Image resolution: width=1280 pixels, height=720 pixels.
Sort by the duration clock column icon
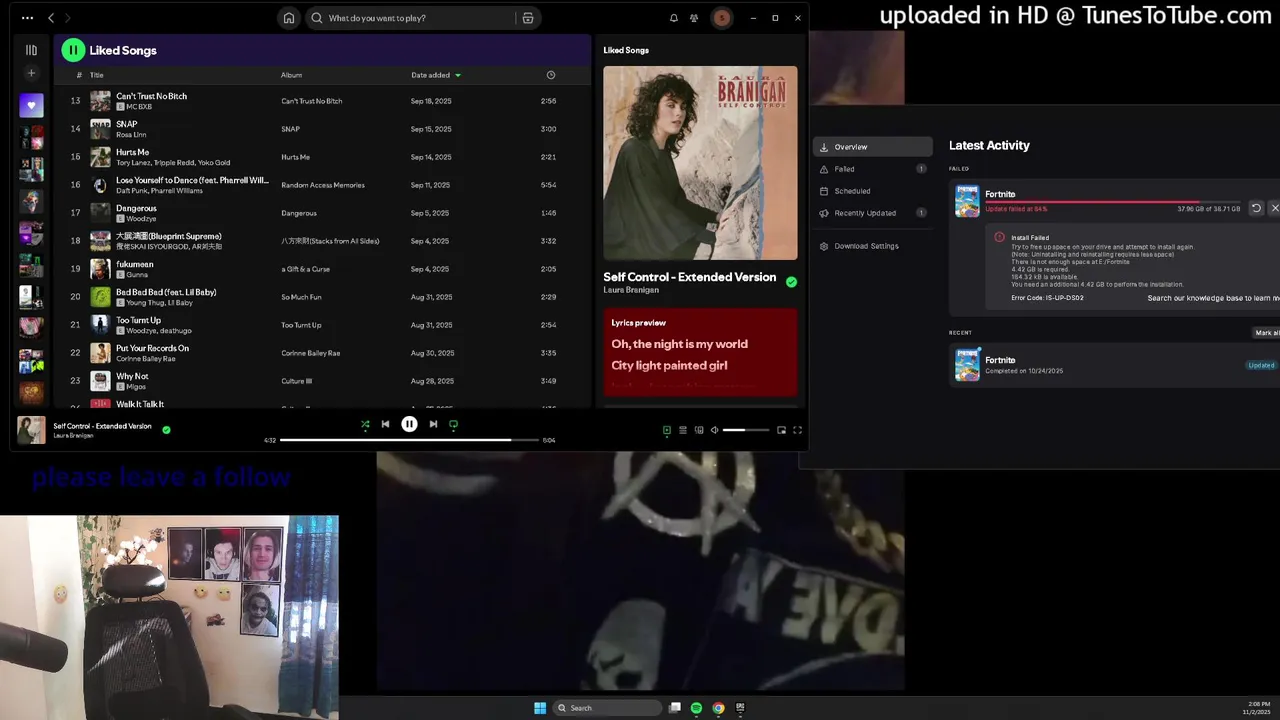point(550,75)
